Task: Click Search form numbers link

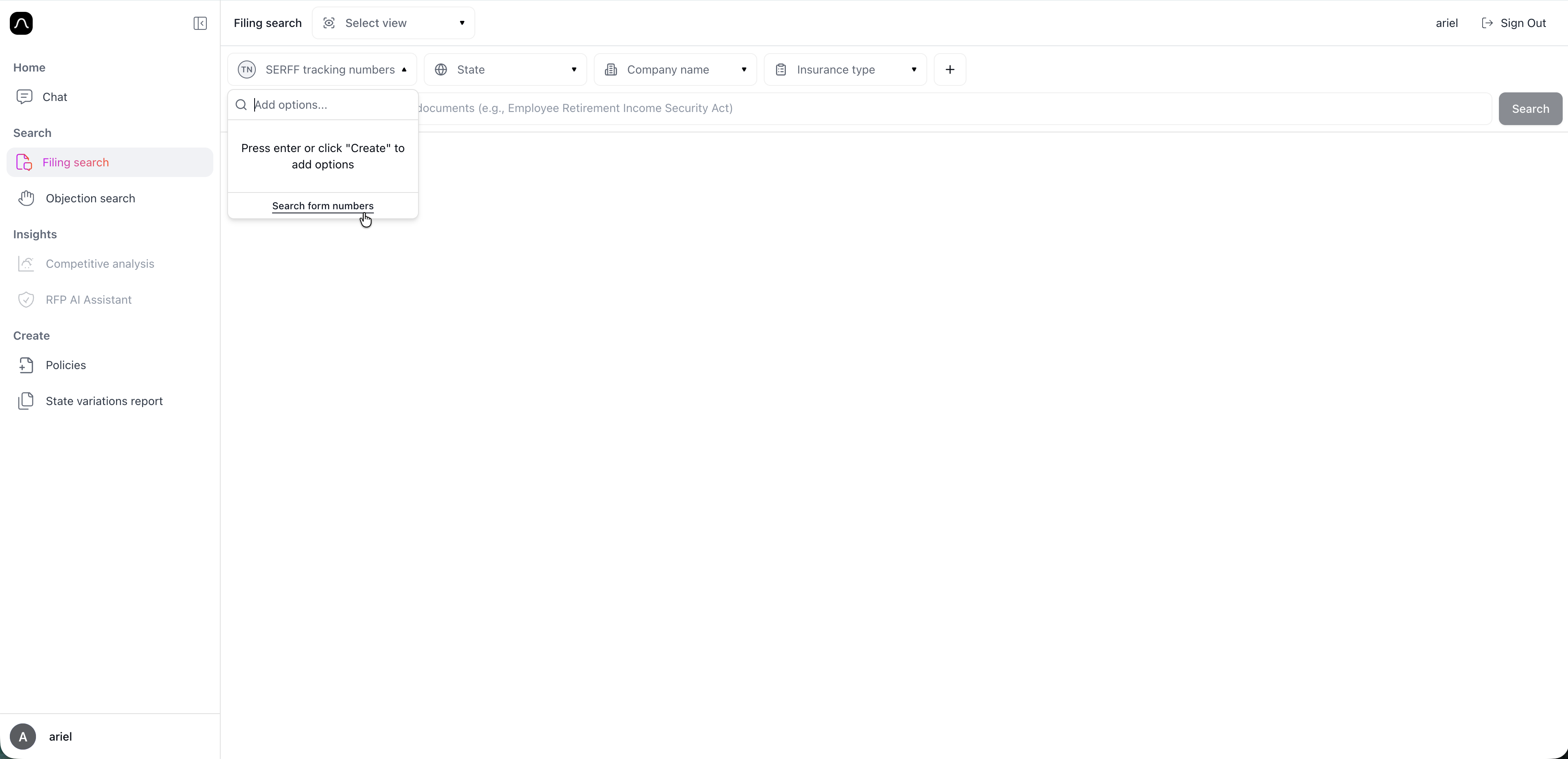Action: [x=322, y=206]
